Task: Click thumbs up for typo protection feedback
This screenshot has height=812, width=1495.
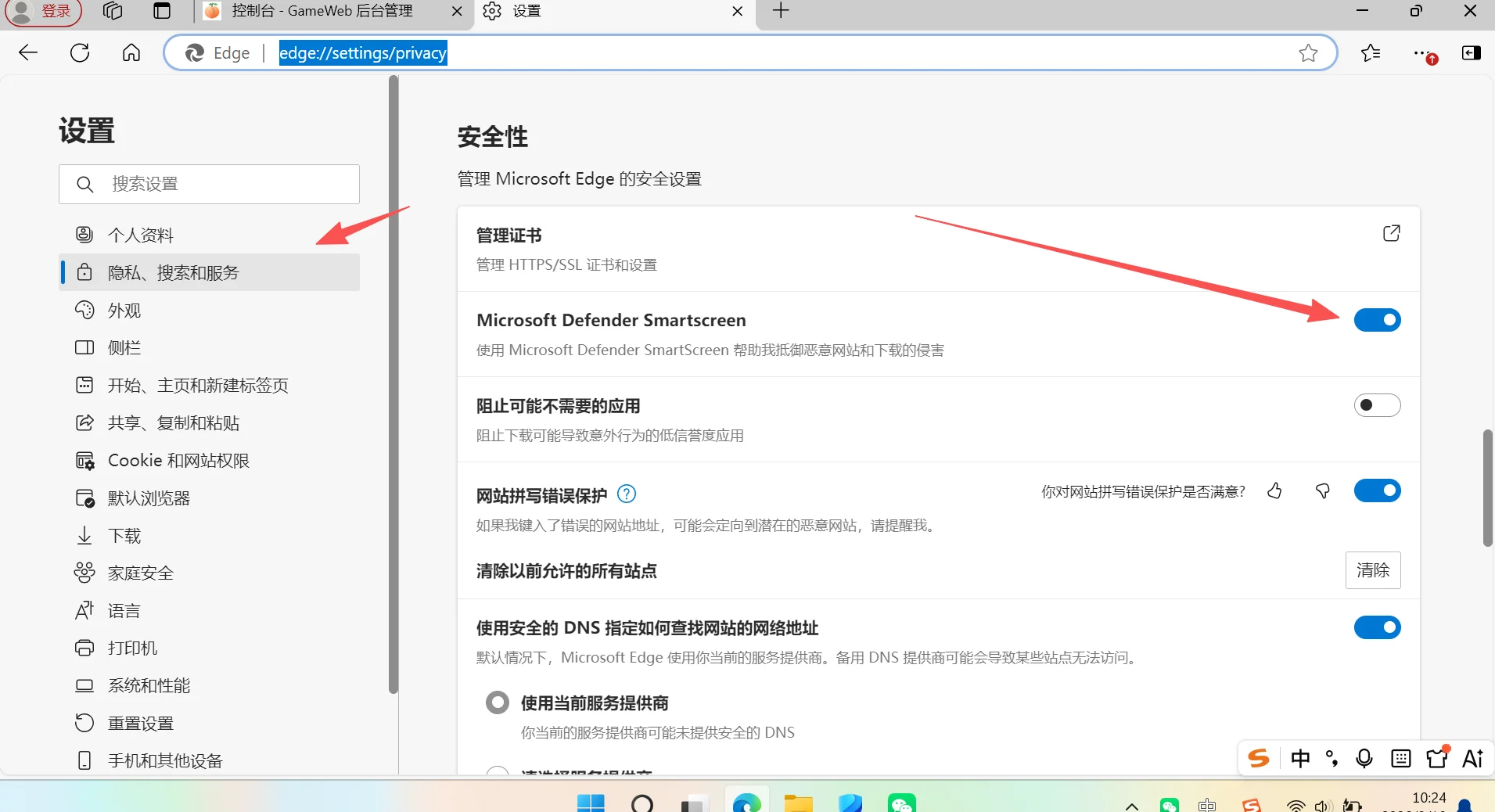Action: [x=1274, y=490]
